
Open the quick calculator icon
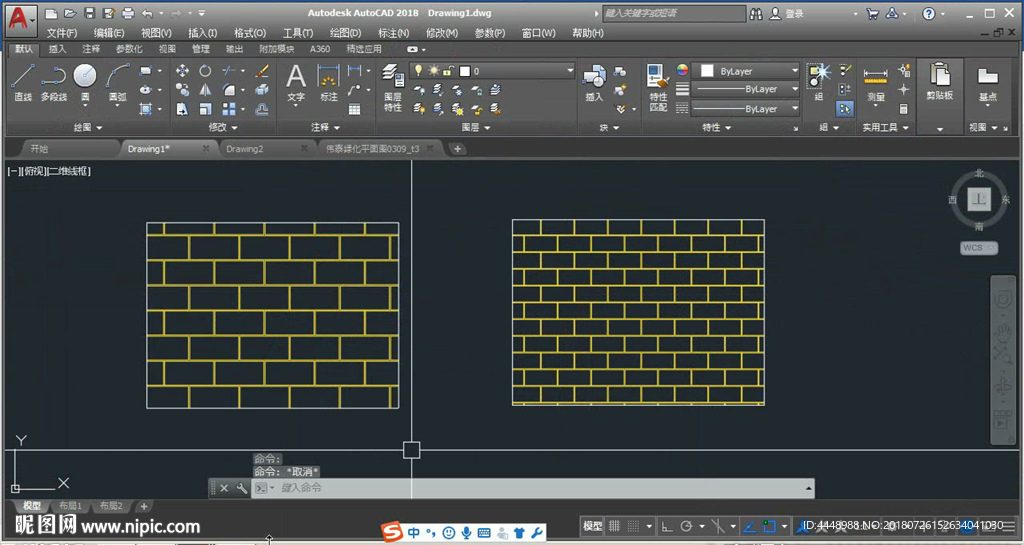pyautogui.click(x=904, y=109)
